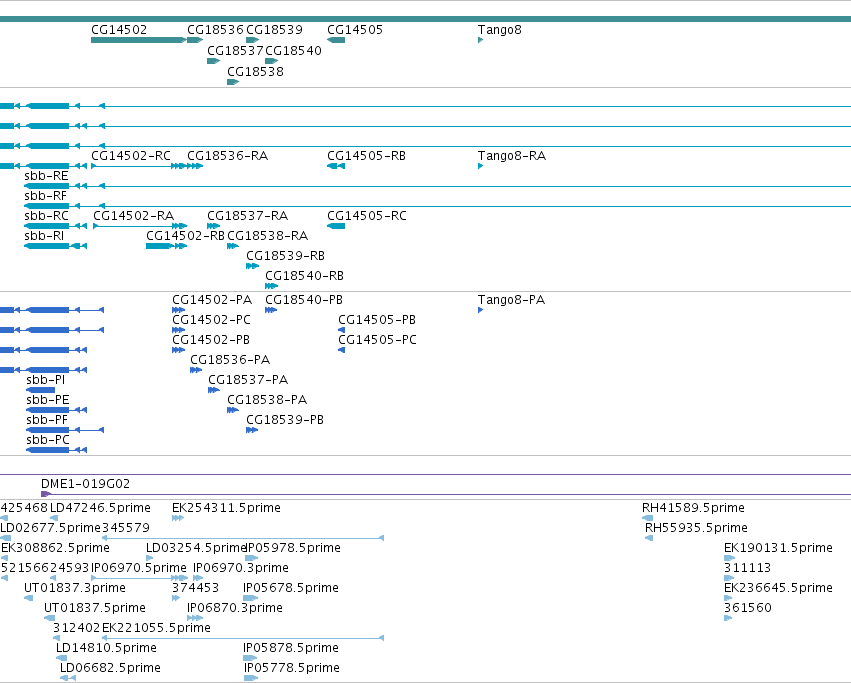
Task: Select the CG14502-PC protein label
Action: (211, 320)
